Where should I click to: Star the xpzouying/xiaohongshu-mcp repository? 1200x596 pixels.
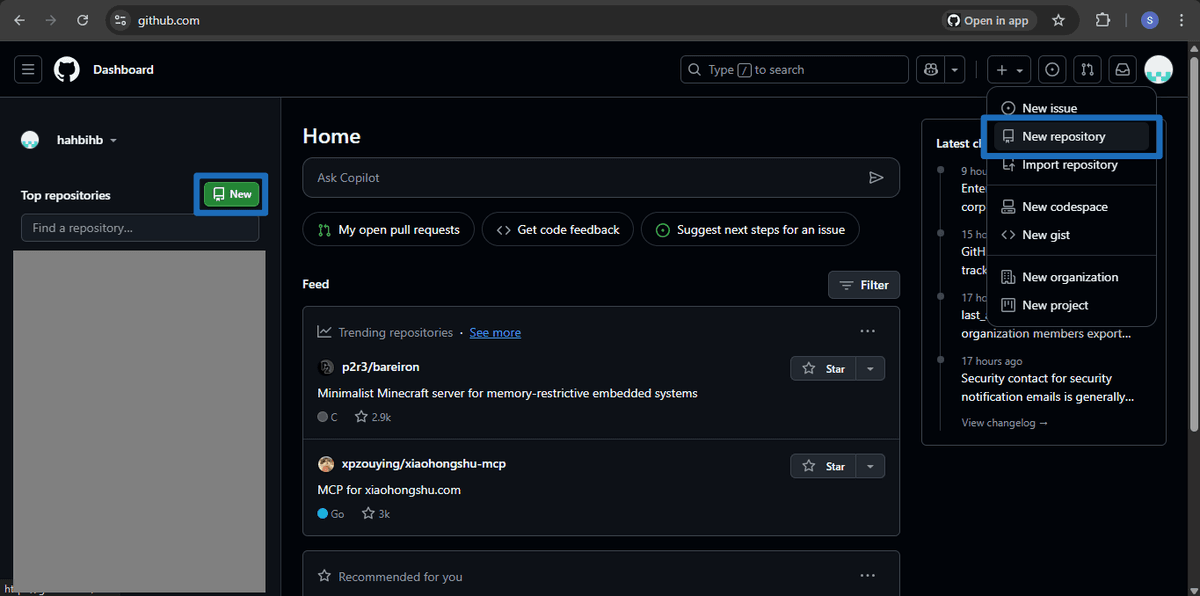(825, 465)
